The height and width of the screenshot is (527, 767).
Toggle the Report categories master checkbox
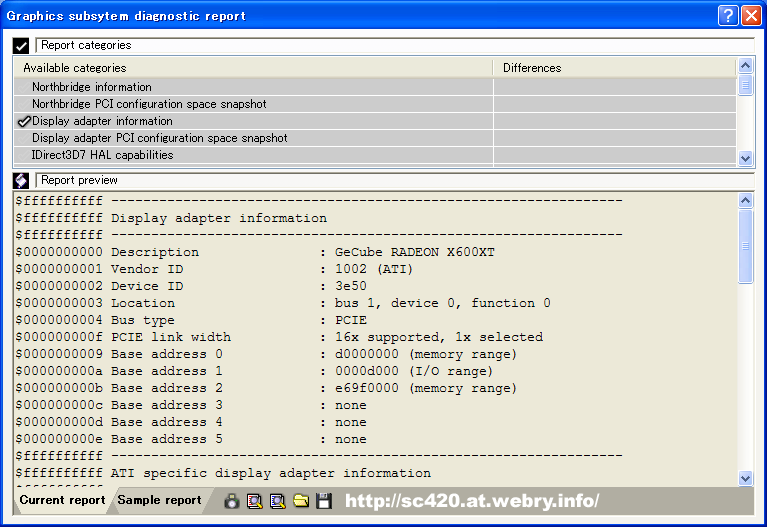(21, 46)
